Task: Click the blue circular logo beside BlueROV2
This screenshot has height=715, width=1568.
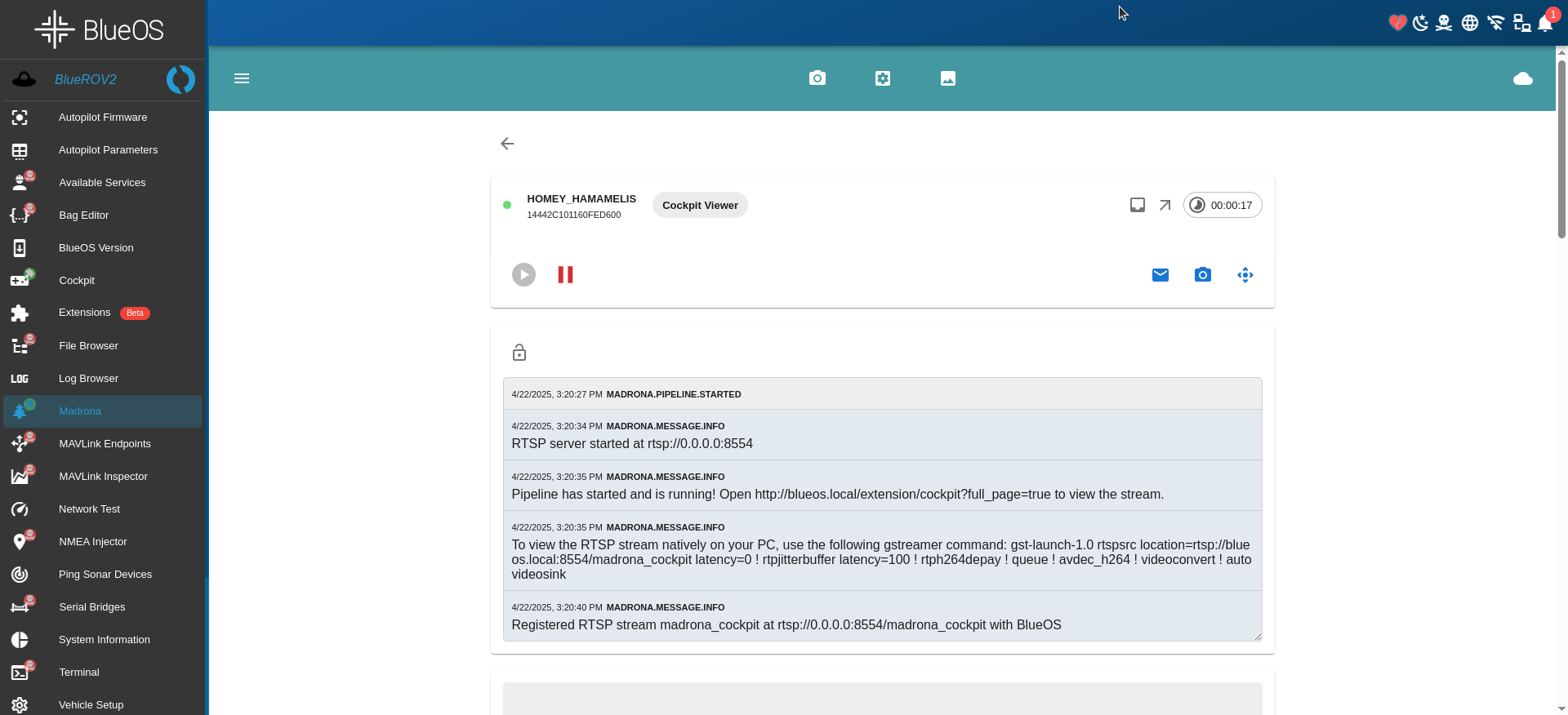Action: pyautogui.click(x=180, y=79)
